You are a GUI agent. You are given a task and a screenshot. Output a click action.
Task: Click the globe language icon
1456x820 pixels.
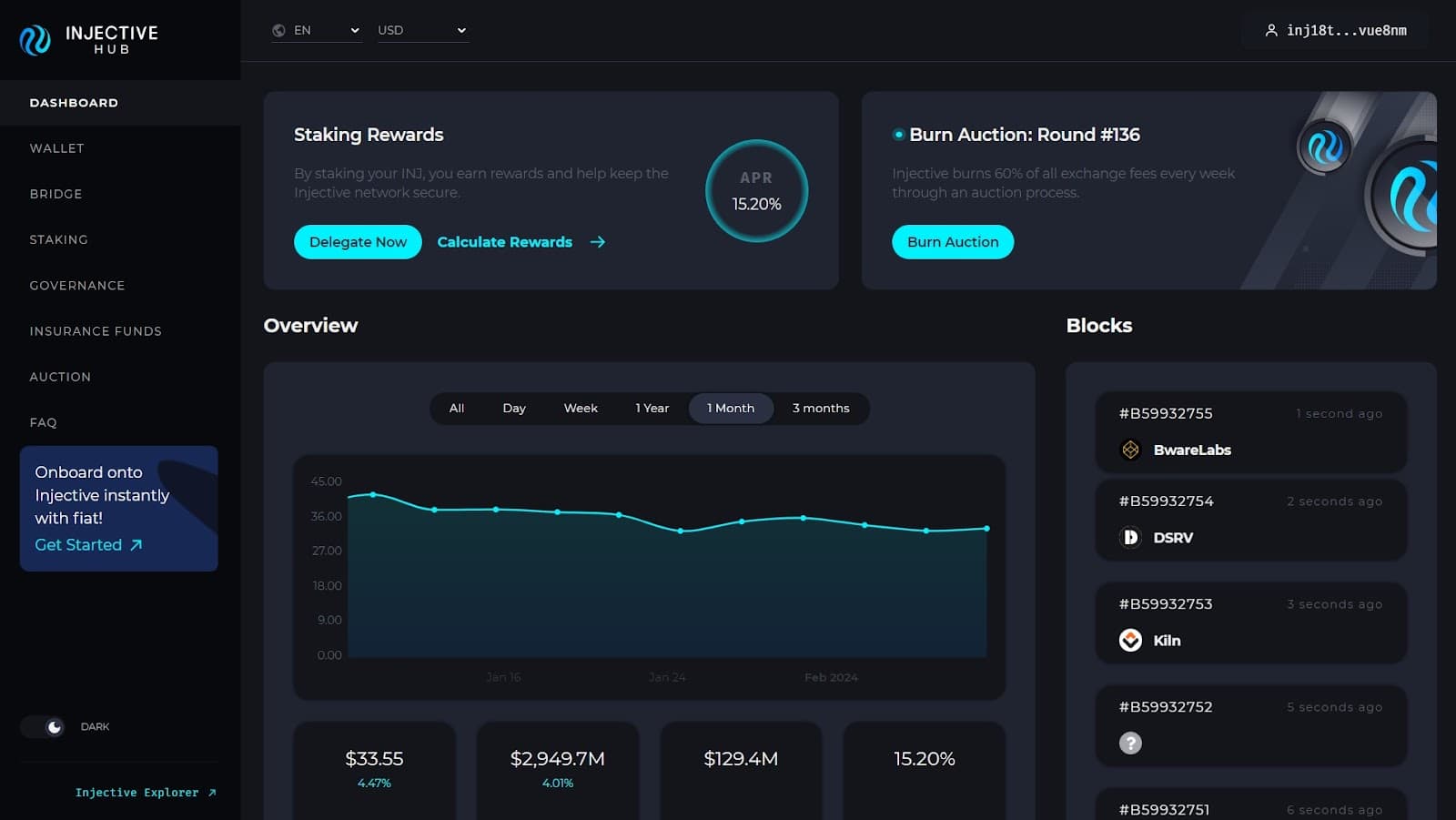tap(278, 30)
